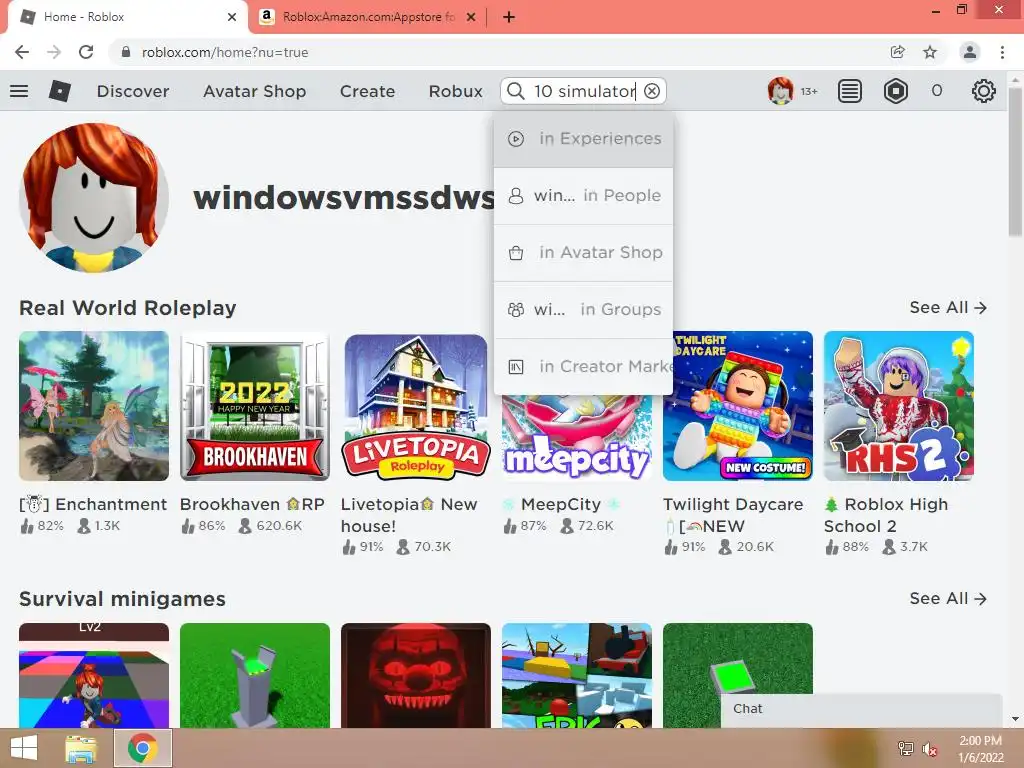Open the hamburger navigation menu

click(x=19, y=91)
